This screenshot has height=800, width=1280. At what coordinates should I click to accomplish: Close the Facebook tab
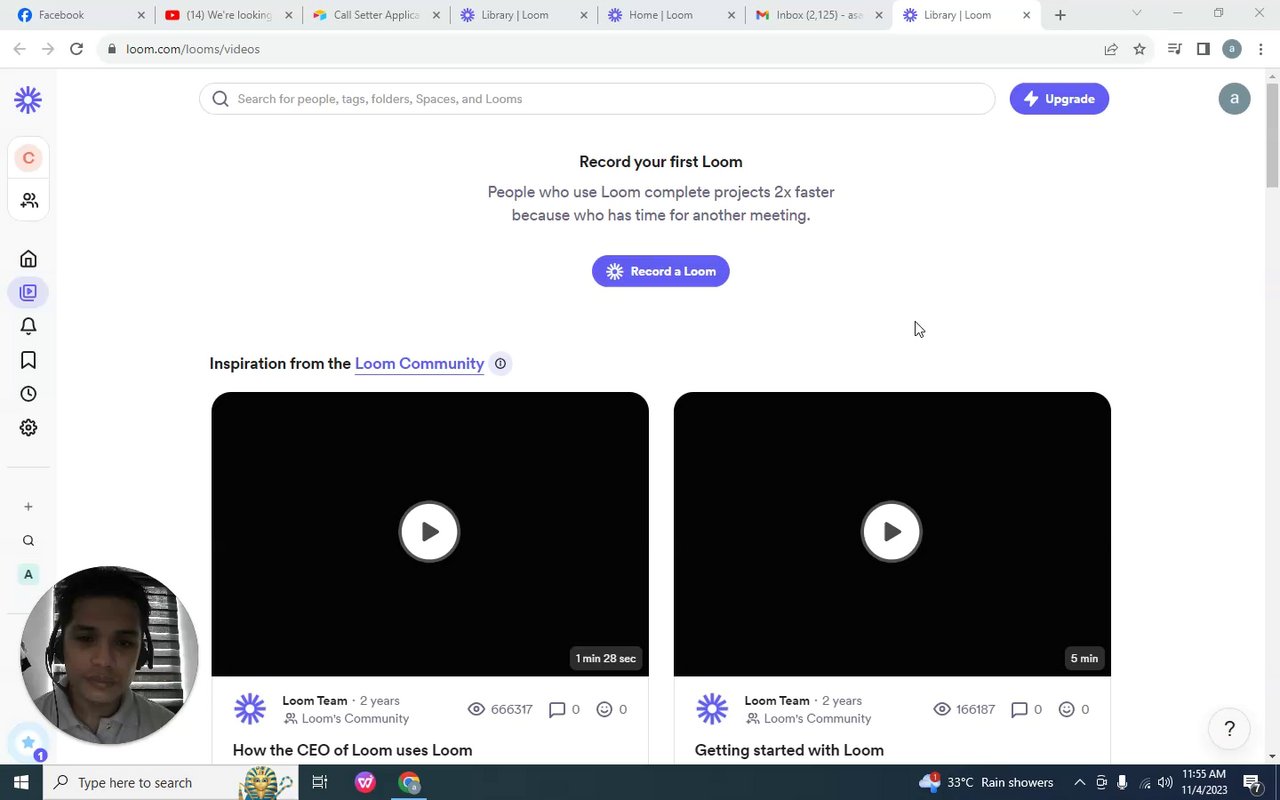[x=141, y=15]
